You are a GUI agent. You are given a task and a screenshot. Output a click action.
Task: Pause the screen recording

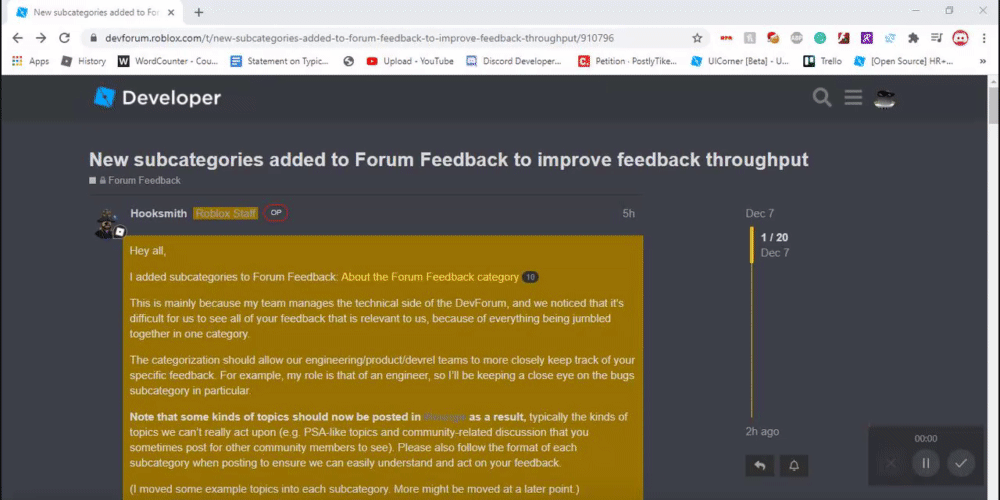(x=926, y=464)
